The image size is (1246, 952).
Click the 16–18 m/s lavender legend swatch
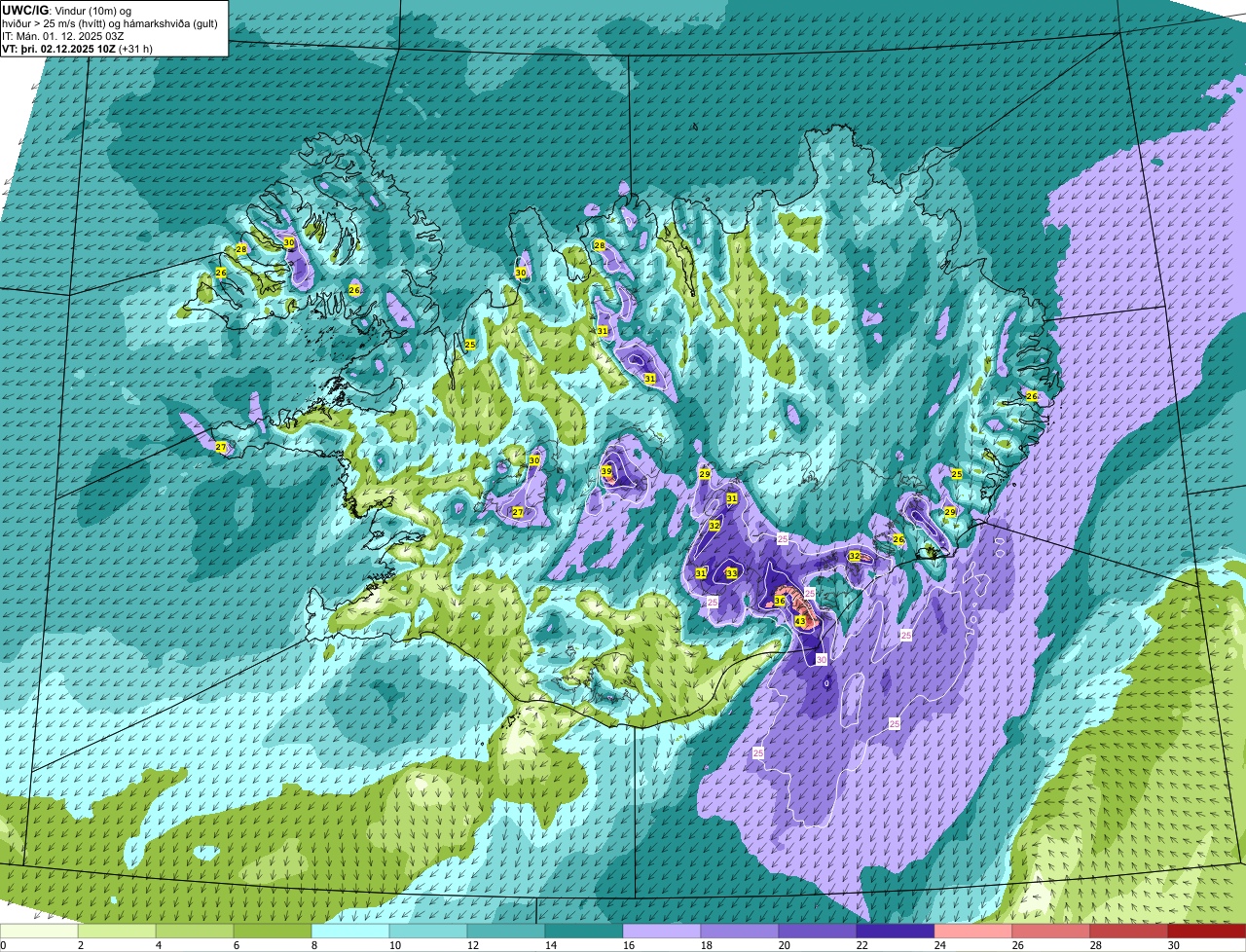coord(662,931)
